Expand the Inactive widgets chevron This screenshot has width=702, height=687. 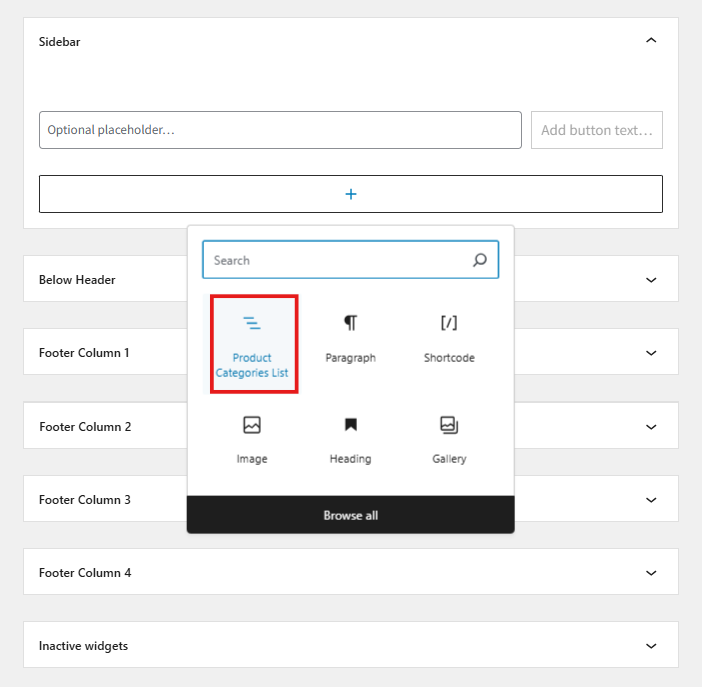(651, 646)
